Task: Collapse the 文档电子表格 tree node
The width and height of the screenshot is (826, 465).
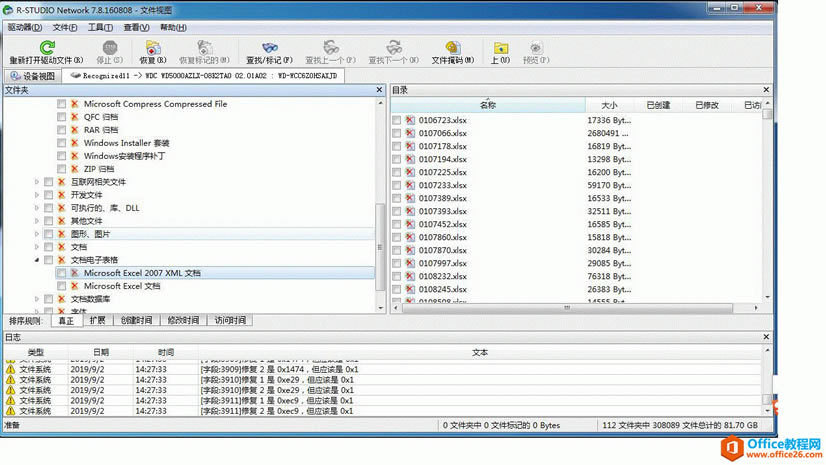Action: (36, 260)
